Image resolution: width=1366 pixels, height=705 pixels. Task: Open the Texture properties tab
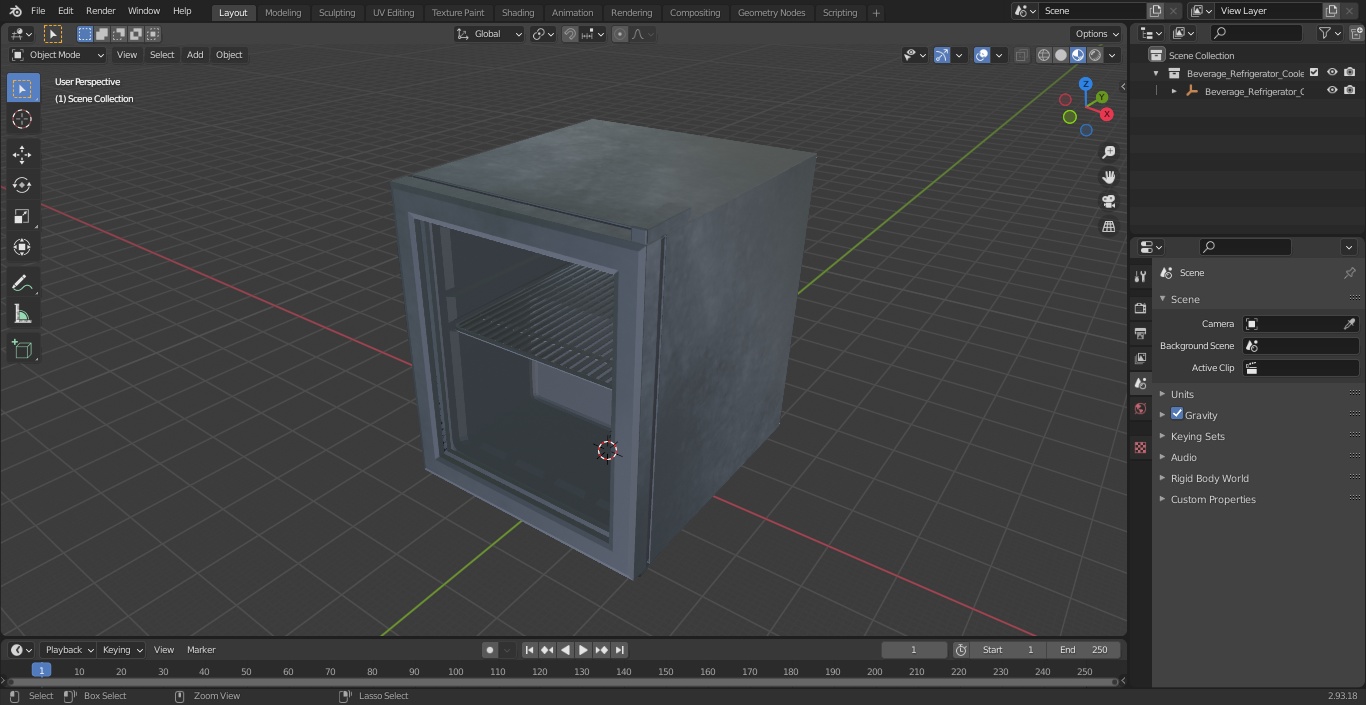pos(1140,447)
